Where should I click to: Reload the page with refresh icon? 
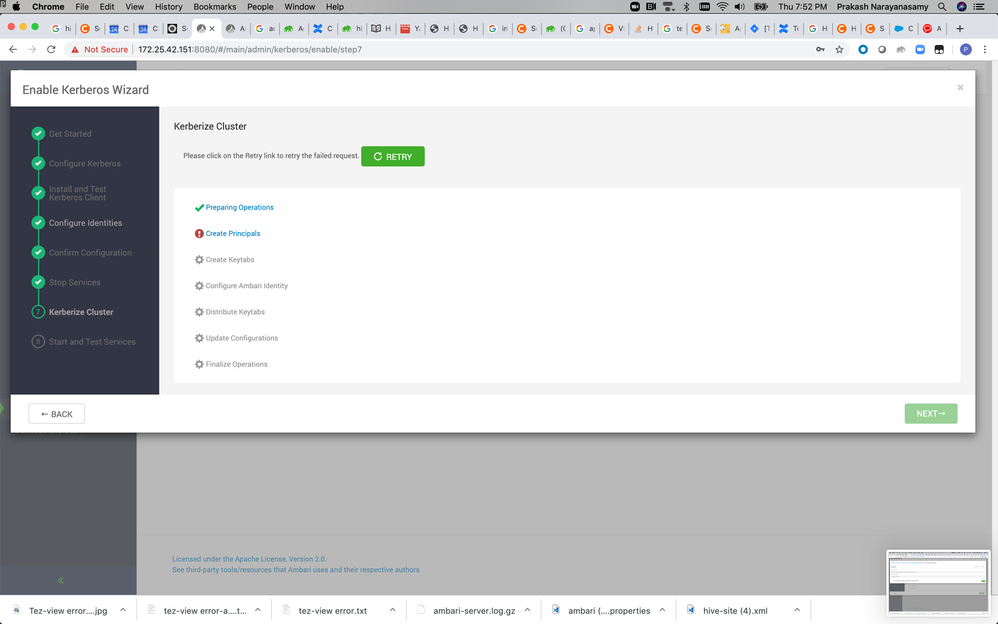tap(51, 49)
